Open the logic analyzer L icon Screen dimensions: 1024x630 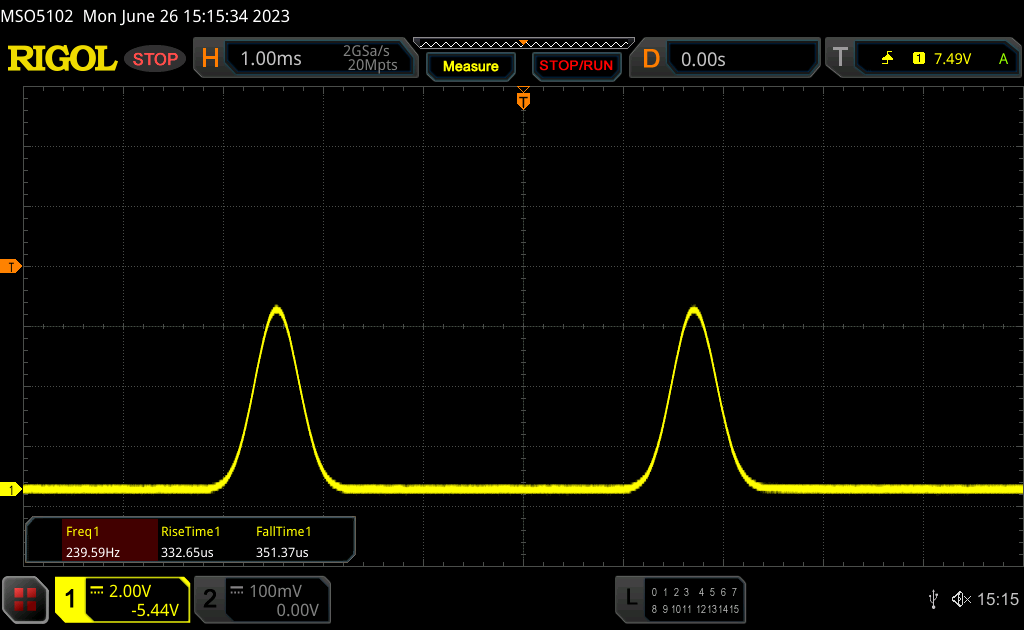pos(631,597)
